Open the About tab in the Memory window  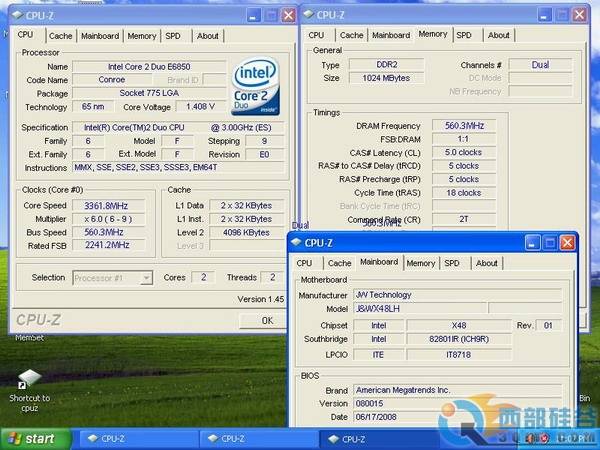499,35
